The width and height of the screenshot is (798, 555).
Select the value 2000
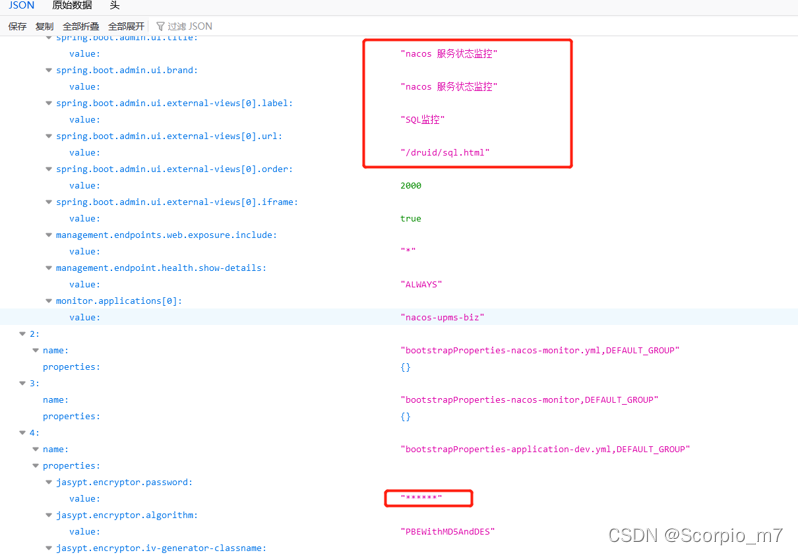411,186
